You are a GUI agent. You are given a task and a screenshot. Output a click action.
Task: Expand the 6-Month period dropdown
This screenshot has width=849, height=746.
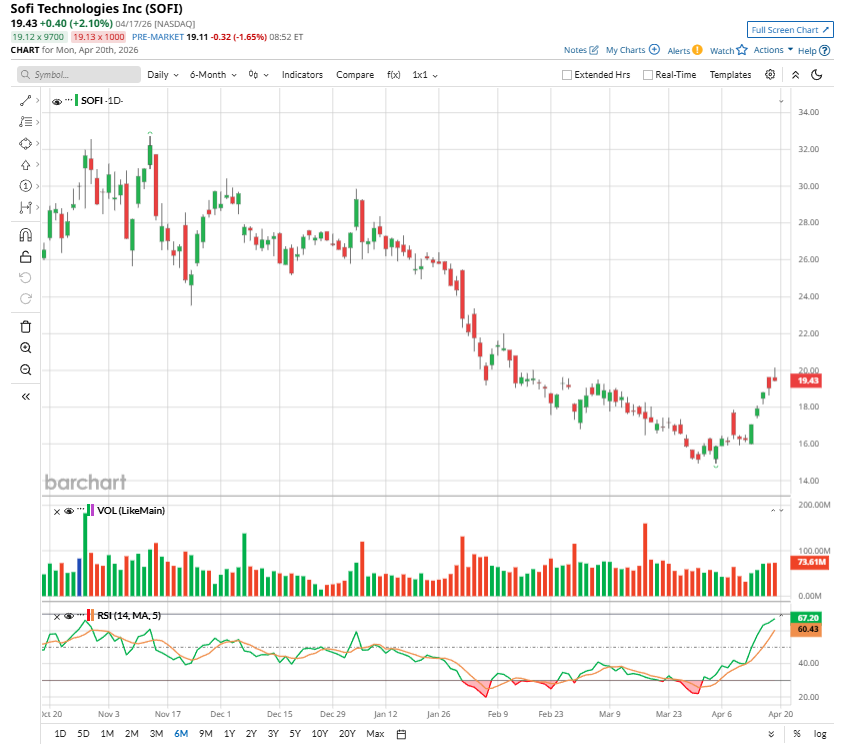(214, 75)
